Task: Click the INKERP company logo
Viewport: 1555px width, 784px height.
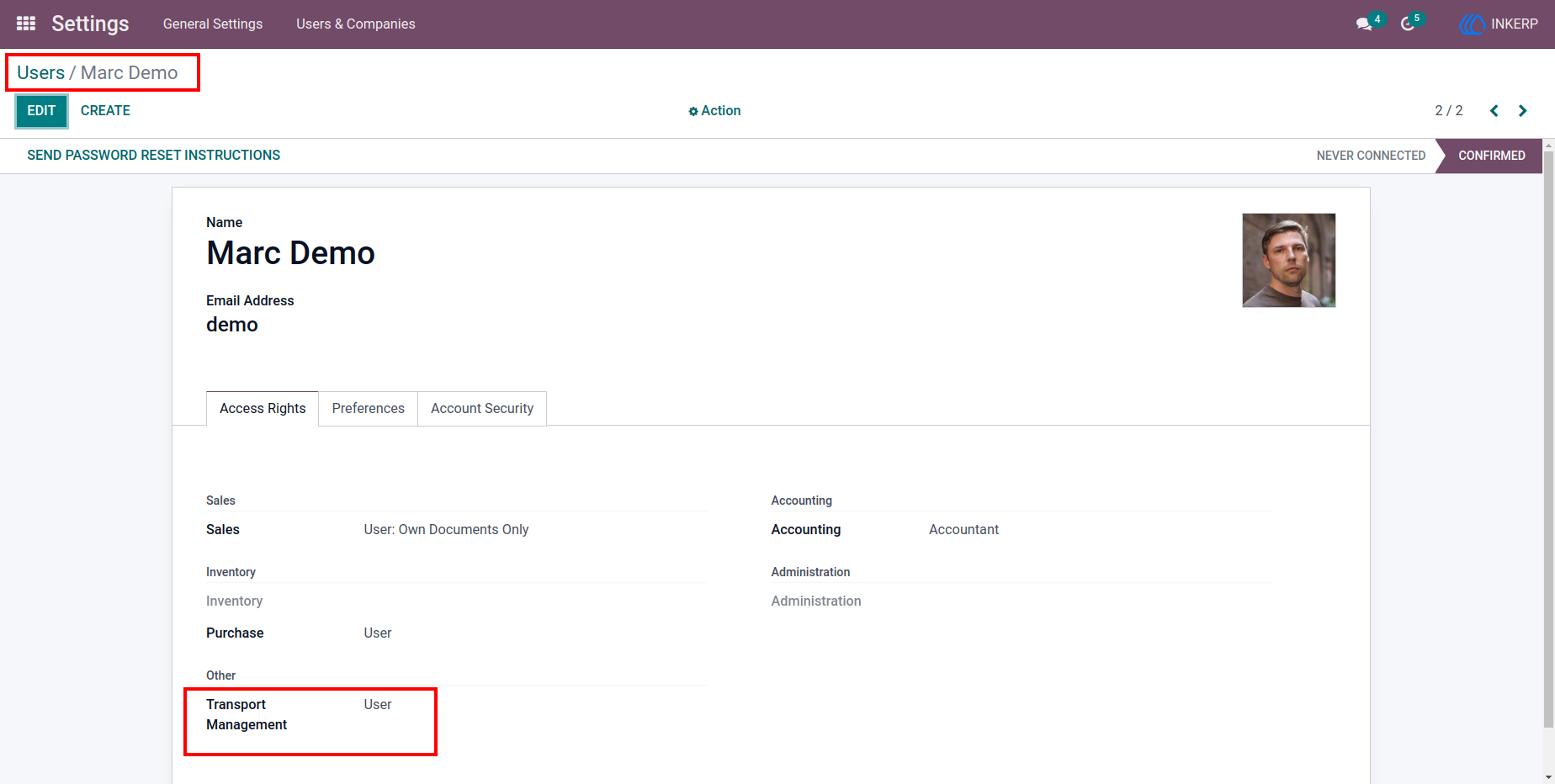Action: coord(1472,24)
